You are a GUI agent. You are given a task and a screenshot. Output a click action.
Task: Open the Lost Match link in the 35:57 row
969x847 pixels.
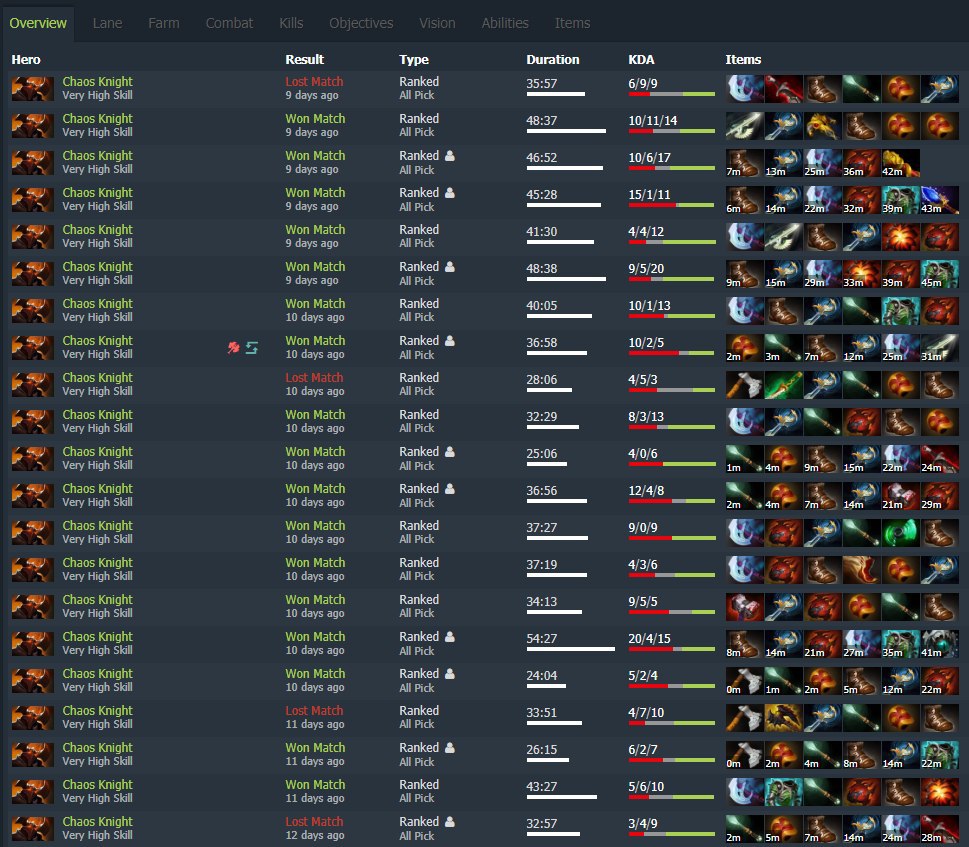coord(314,82)
